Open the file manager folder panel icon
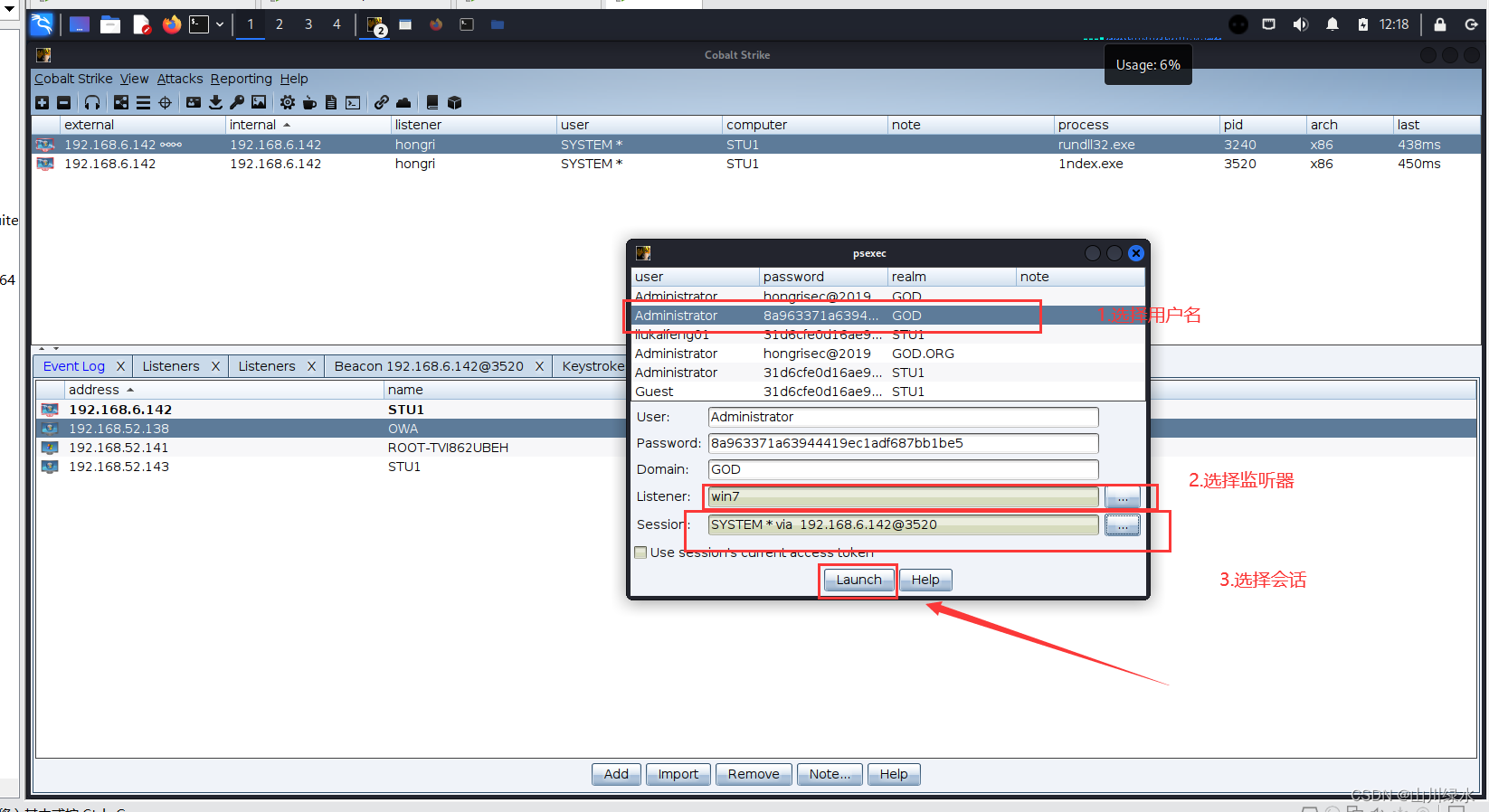This screenshot has width=1489, height=812. coord(110,24)
